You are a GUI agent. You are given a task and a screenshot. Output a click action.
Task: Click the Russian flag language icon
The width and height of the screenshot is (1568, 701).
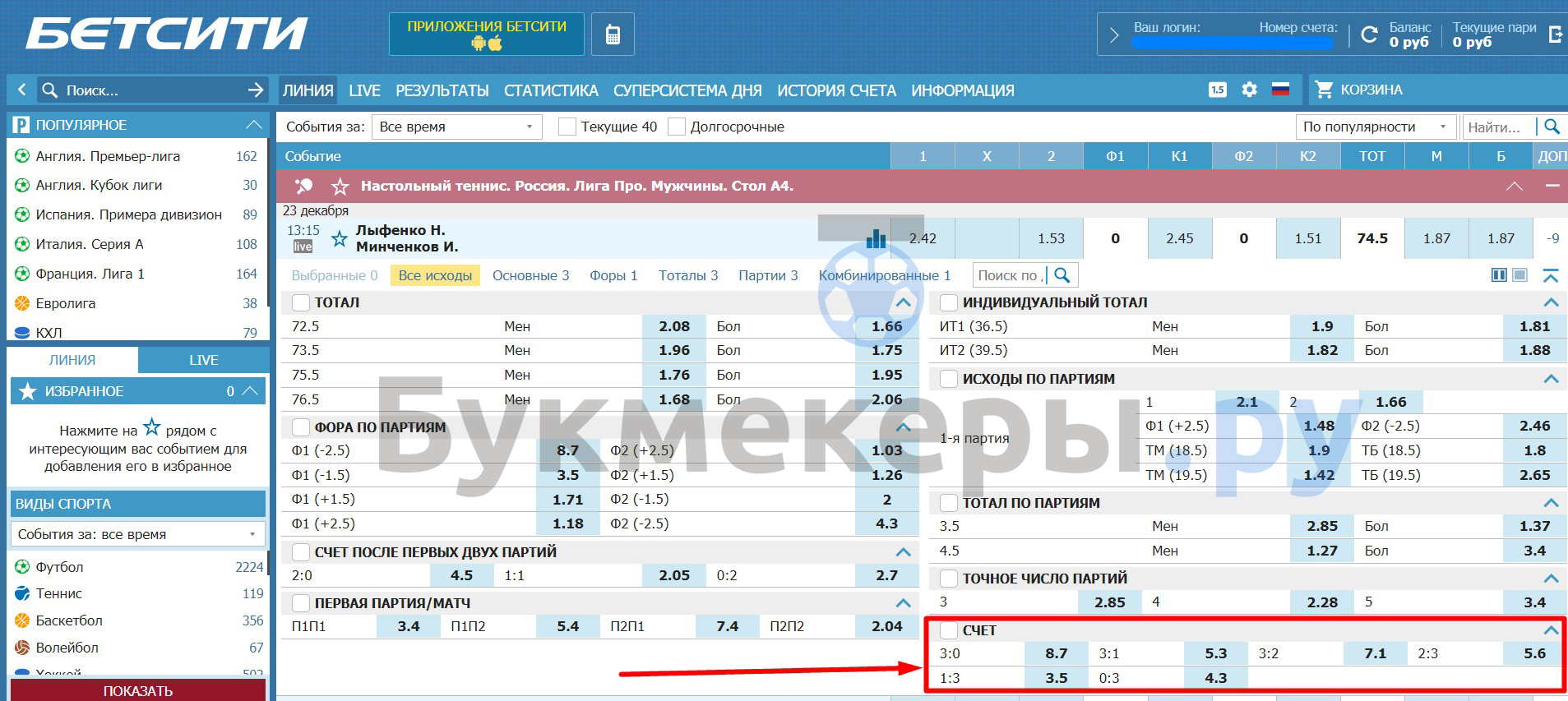1280,90
